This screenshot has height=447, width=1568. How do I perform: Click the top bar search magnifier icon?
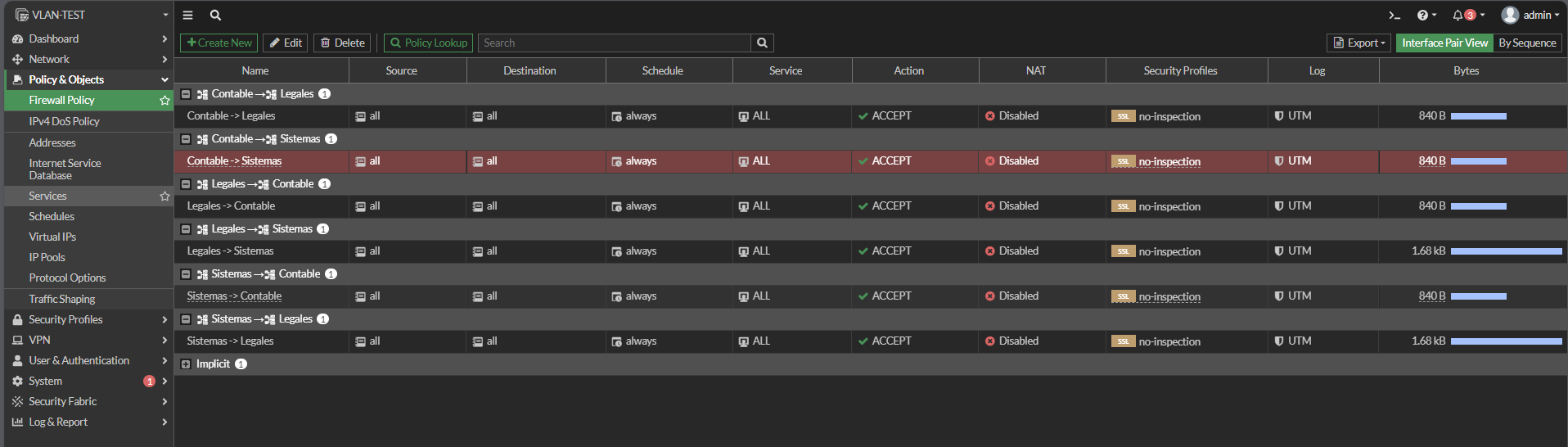coord(215,16)
